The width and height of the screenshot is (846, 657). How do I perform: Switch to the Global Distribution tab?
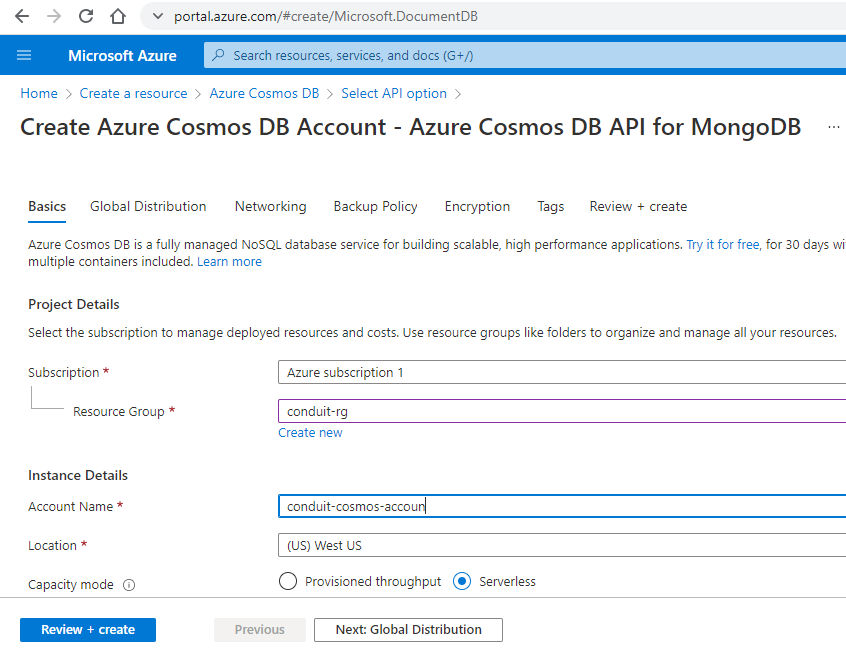tap(148, 207)
